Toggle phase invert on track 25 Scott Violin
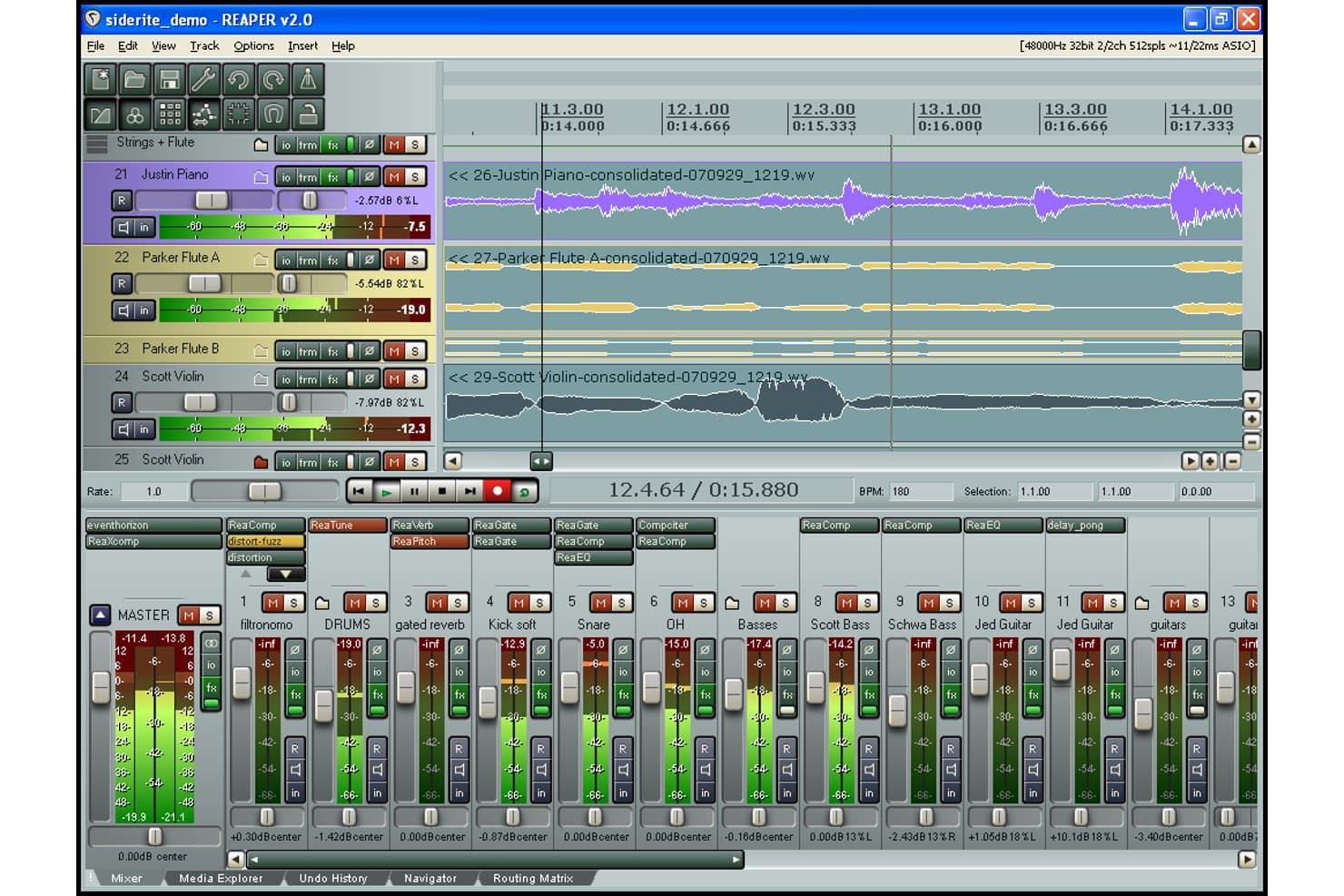 pyautogui.click(x=369, y=462)
